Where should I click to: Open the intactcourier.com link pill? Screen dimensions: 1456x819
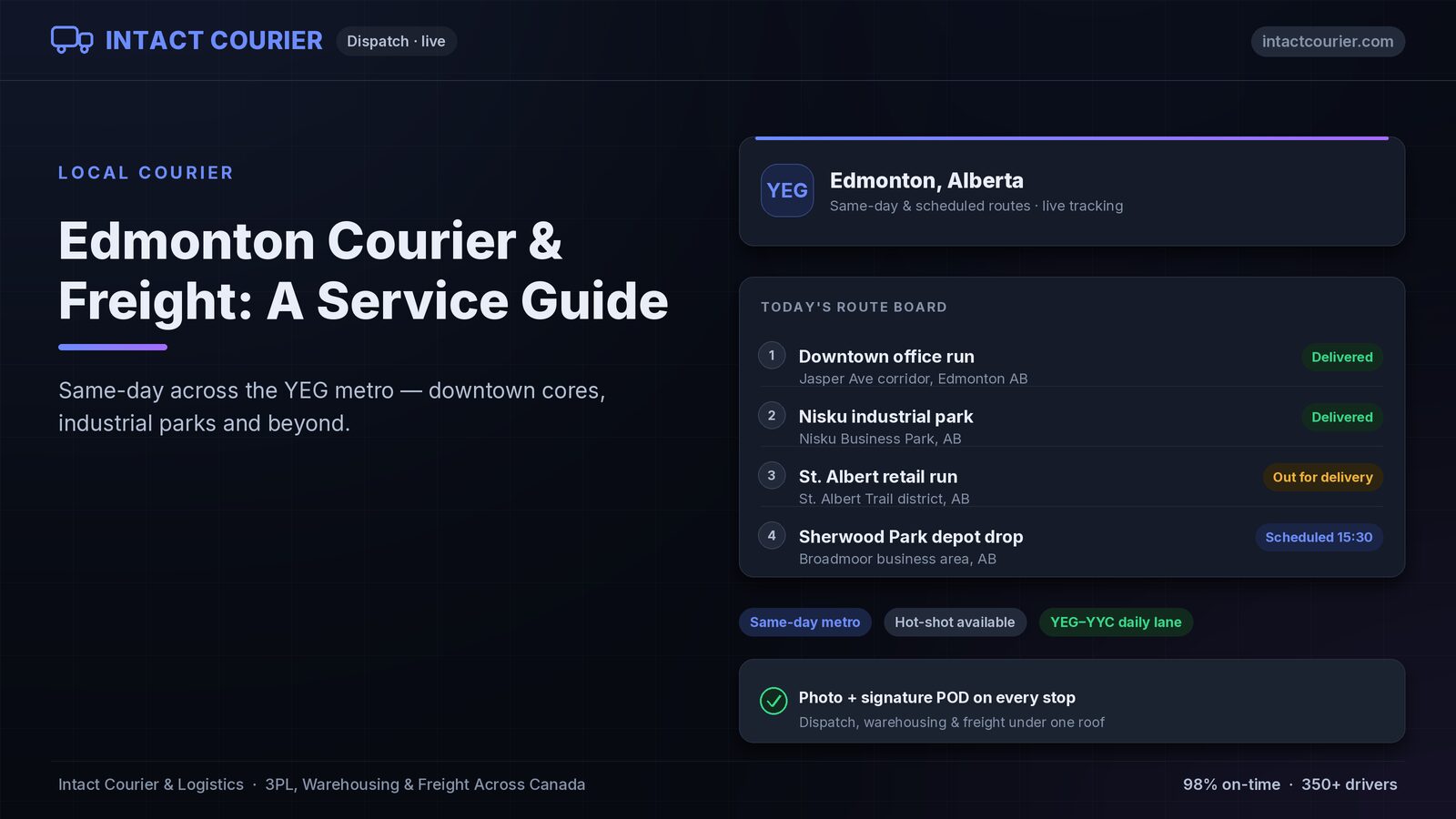[x=1328, y=41]
